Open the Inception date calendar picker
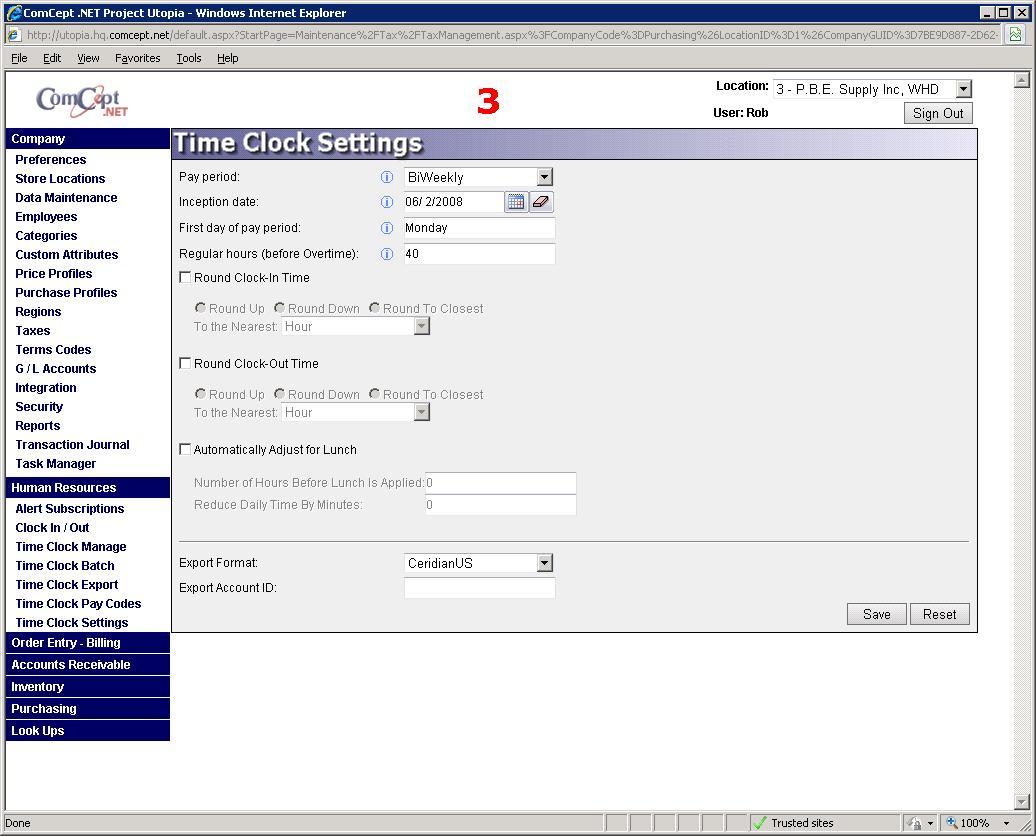1036x836 pixels. point(516,202)
